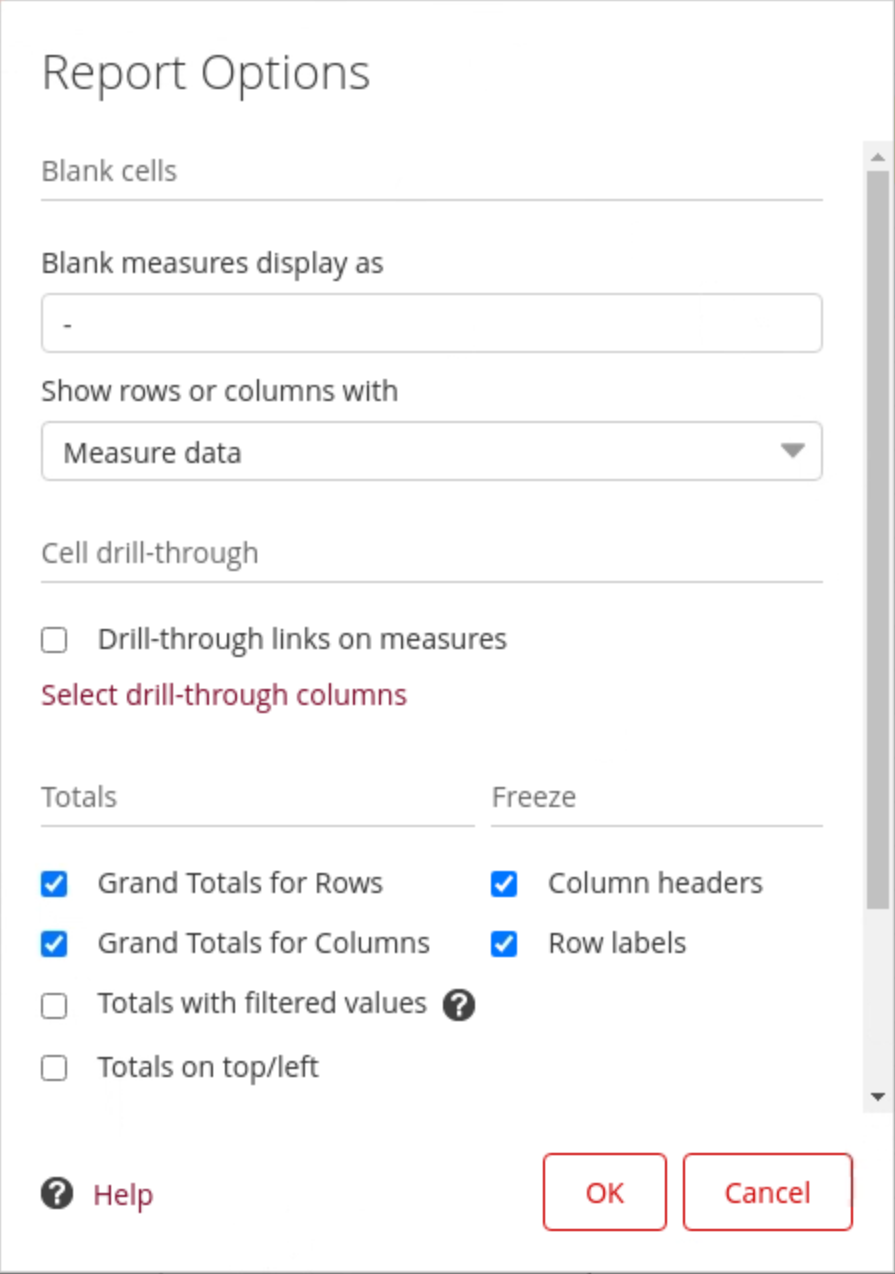The image size is (895, 1274).
Task: Click the scrollbar down arrow
Action: [x=878, y=1097]
